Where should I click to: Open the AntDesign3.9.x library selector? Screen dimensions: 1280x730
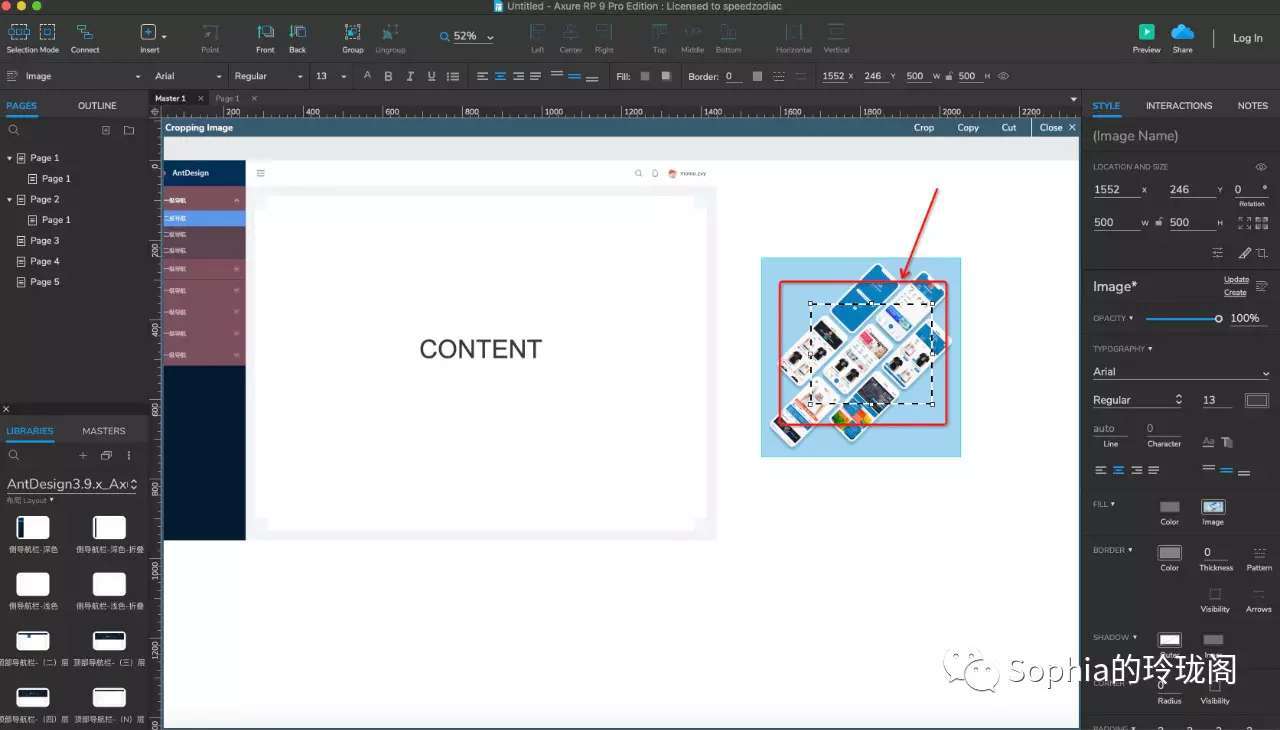[x=72, y=484]
